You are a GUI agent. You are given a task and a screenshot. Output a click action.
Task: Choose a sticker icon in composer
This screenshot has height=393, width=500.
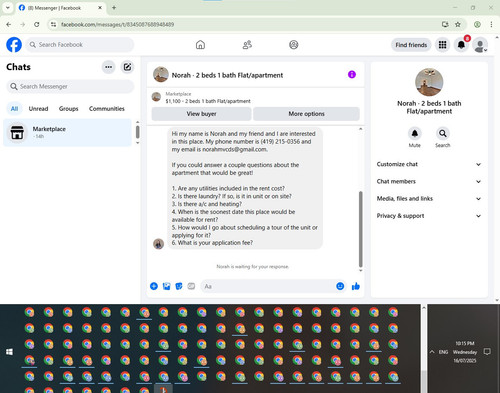click(x=179, y=286)
